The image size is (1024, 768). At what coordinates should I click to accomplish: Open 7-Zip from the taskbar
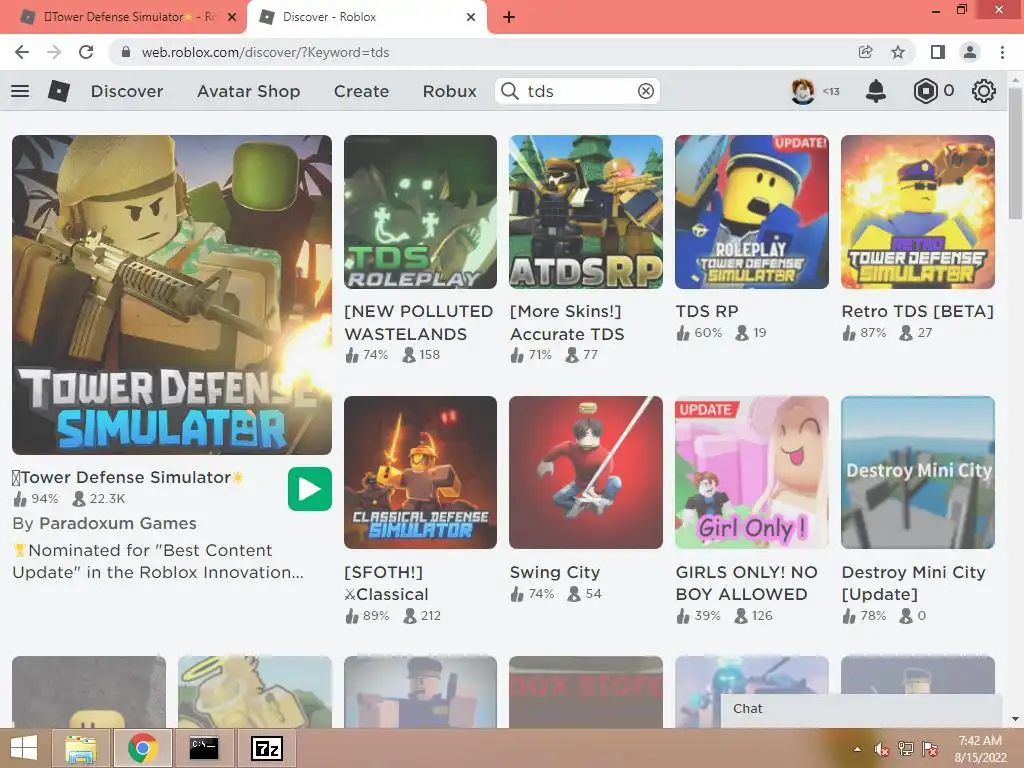click(266, 748)
